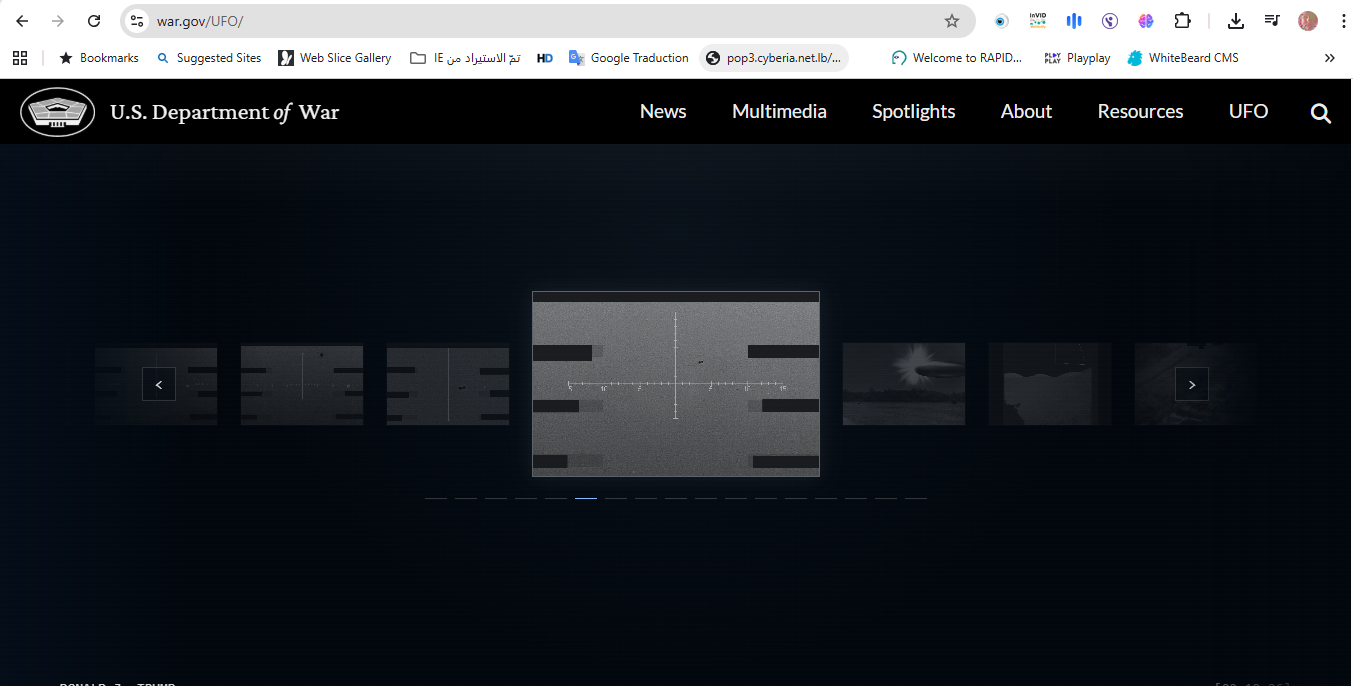1353x686 pixels.
Task: Open the InVID verification extension
Action: [x=1038, y=21]
